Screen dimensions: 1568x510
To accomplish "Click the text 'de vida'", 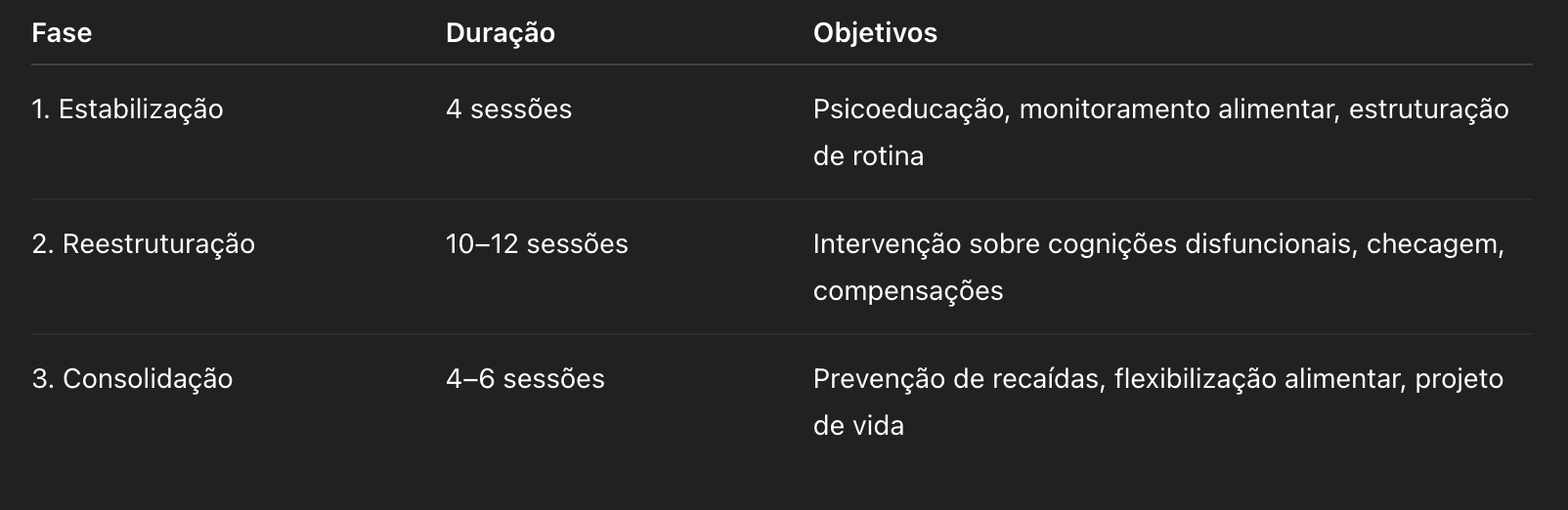I will click(858, 425).
